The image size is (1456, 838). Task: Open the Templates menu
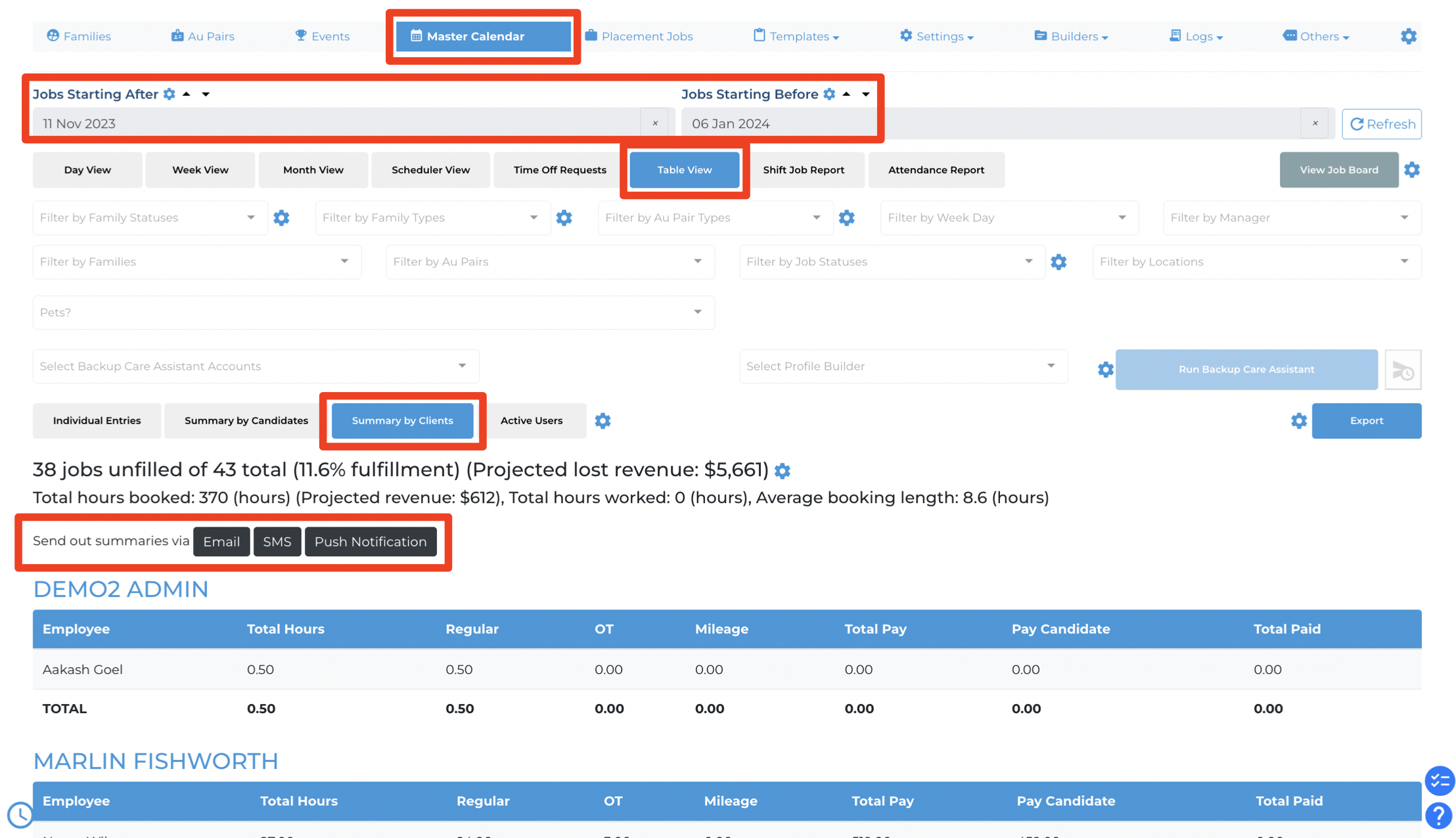coord(796,36)
